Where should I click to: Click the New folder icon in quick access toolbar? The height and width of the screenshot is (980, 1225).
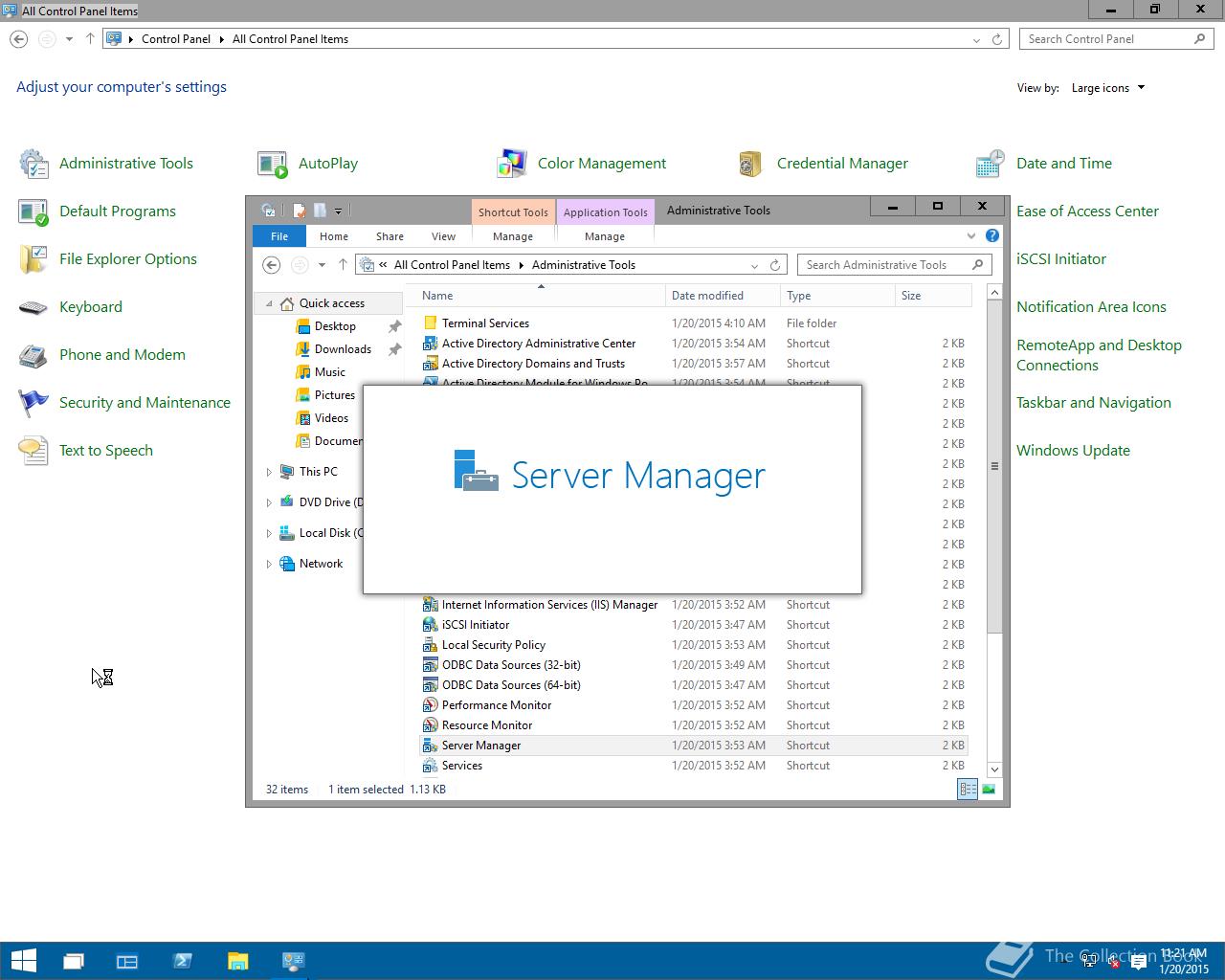[x=320, y=211]
